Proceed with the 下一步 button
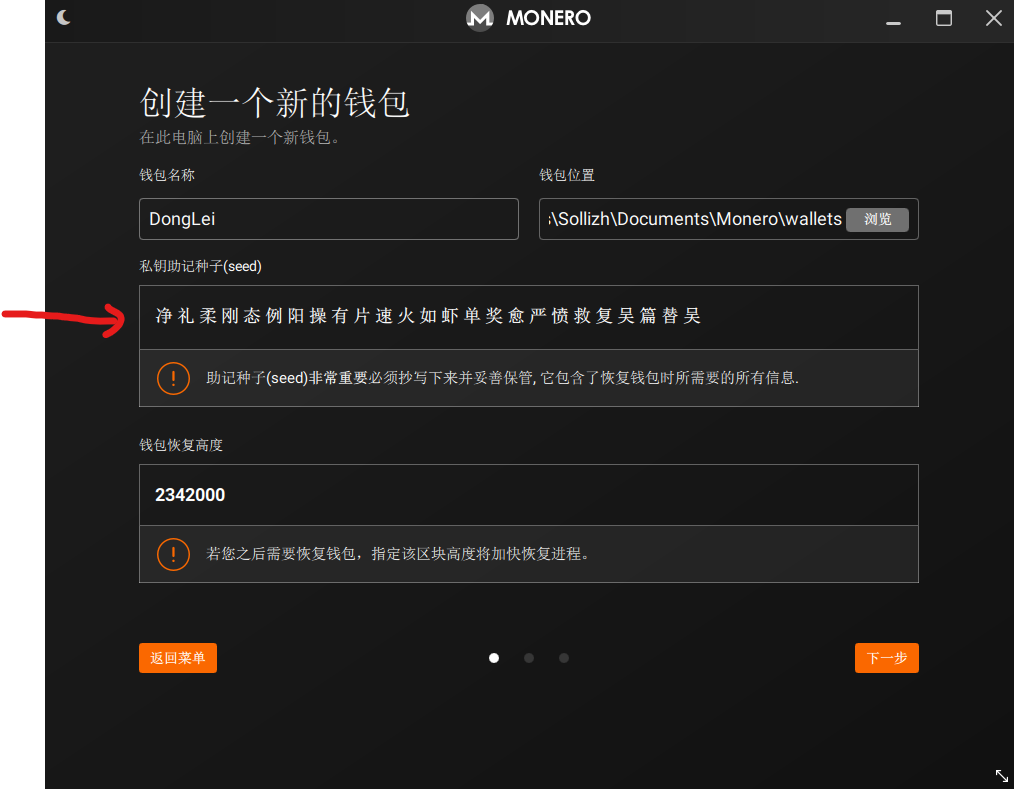Image resolution: width=1014 pixels, height=789 pixels. (x=886, y=658)
